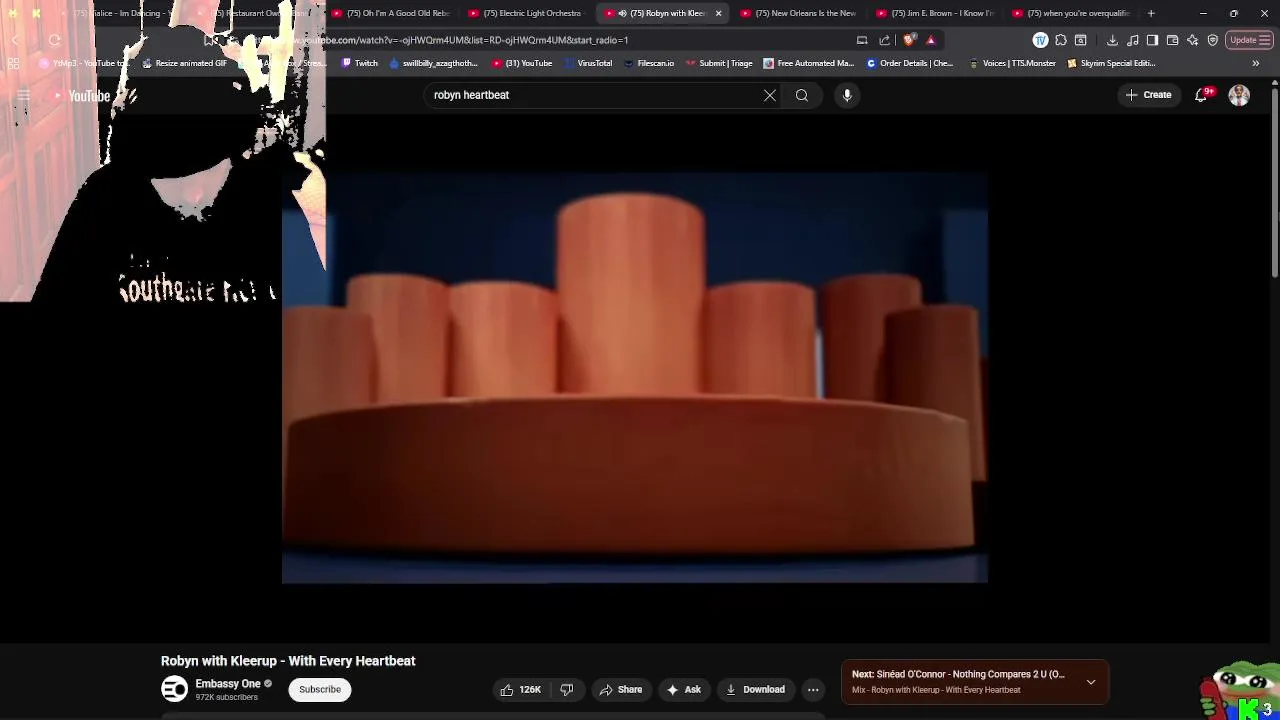The image size is (1280, 720).
Task: Open the (31) YouTube bookmark
Action: point(521,63)
